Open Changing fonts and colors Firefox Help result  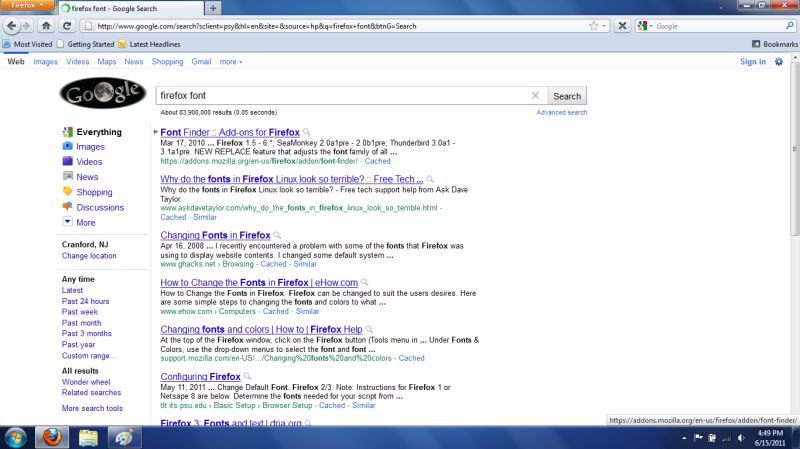point(261,329)
